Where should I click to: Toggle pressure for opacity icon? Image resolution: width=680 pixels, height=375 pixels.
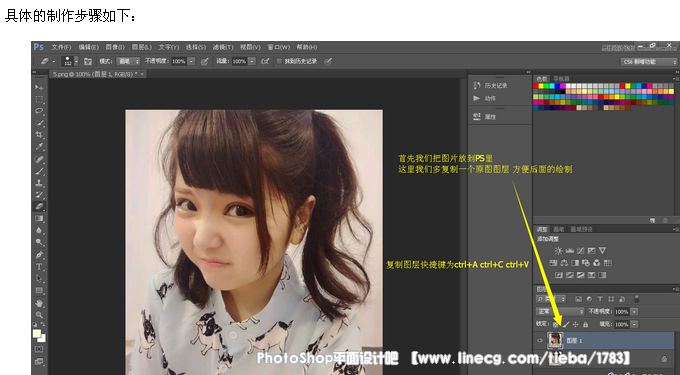coord(205,62)
